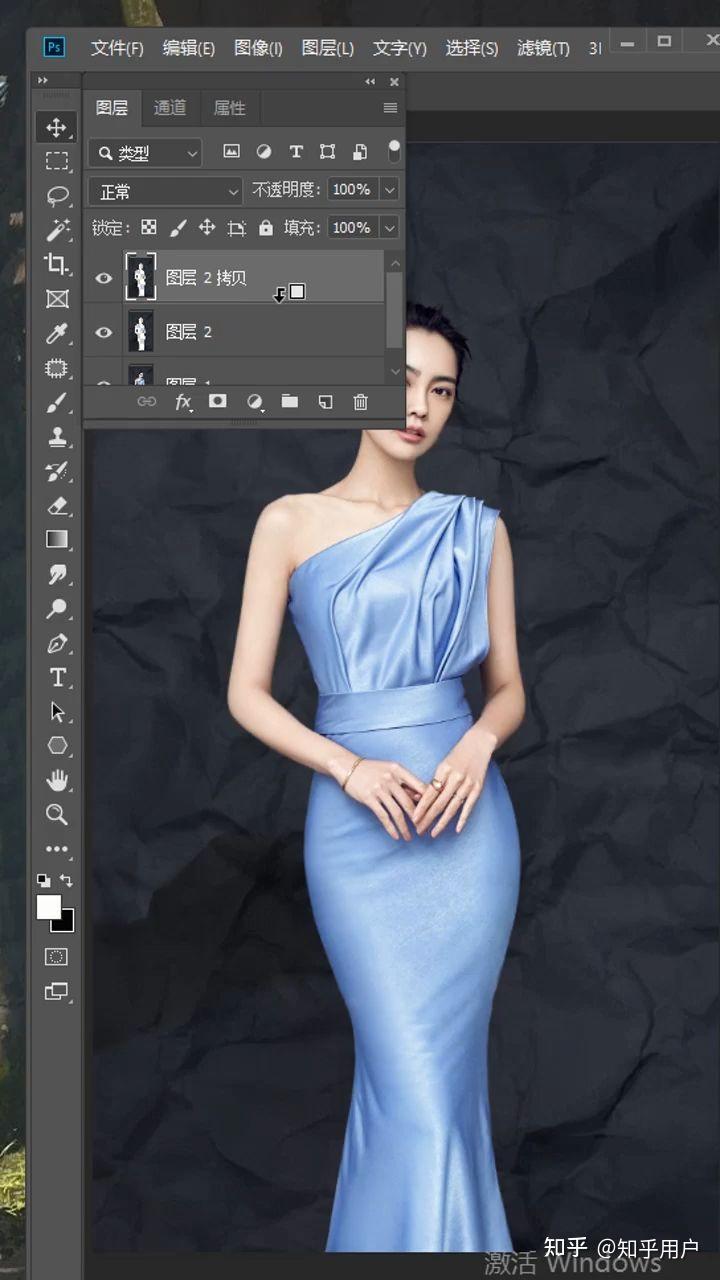Screen dimensions: 720x1280
Task: Select the Eraser tool
Action: (57, 506)
